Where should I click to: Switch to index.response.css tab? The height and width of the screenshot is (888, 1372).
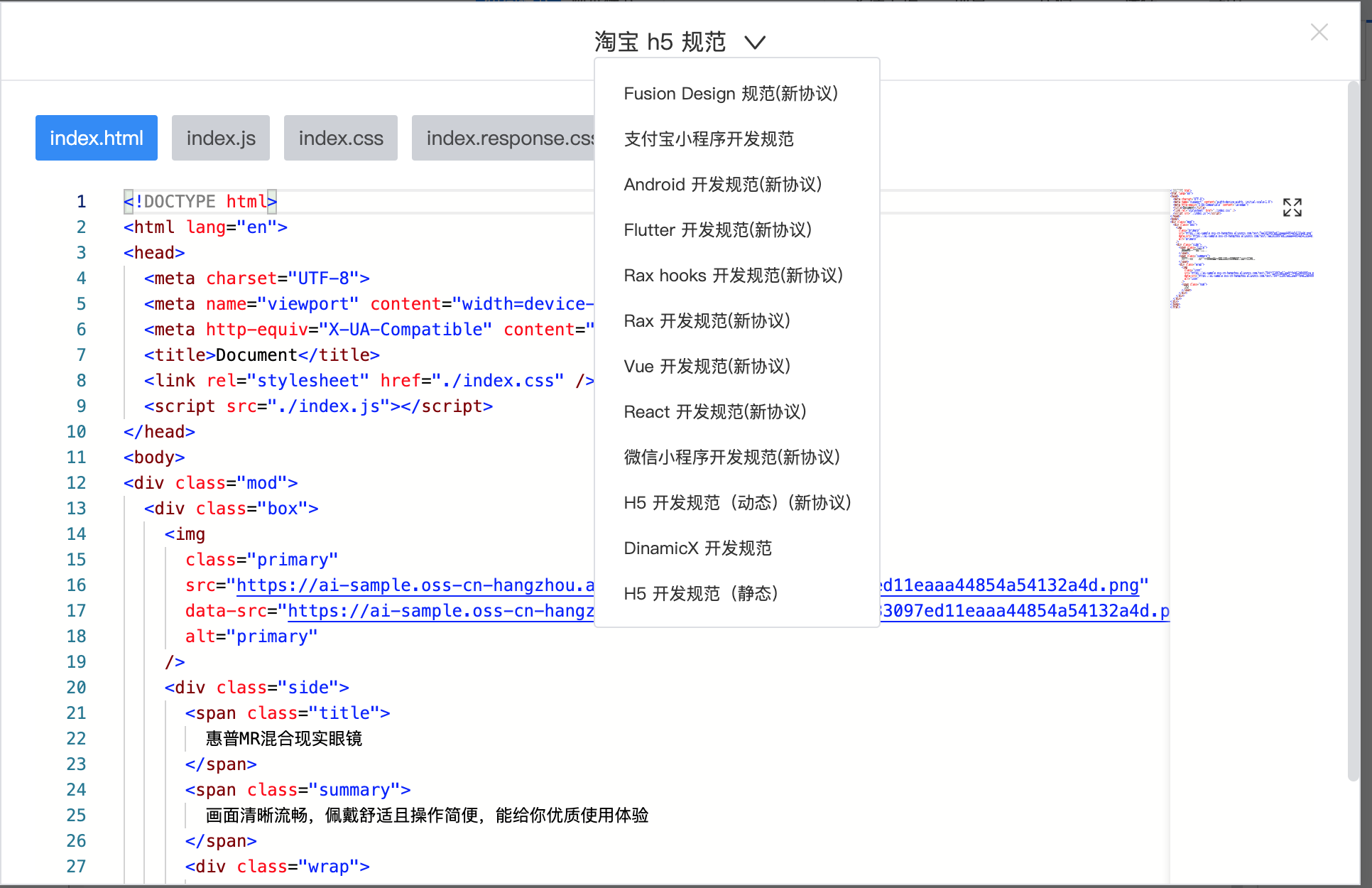click(x=503, y=138)
